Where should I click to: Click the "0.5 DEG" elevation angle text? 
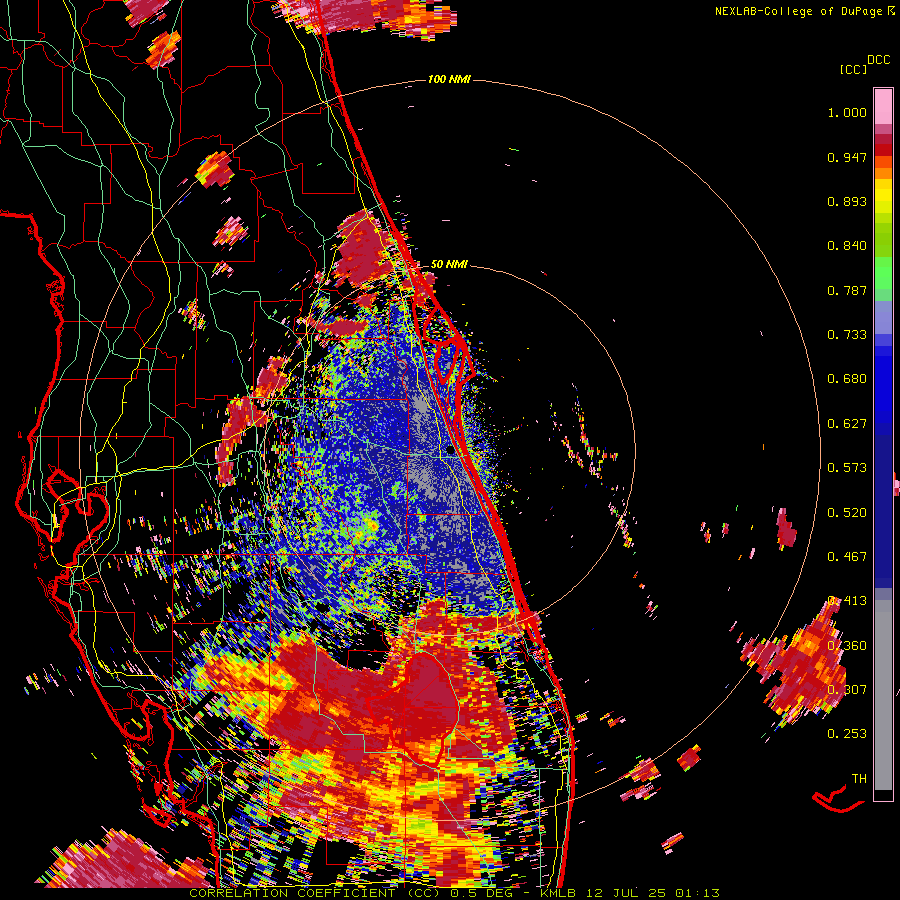coord(481,893)
